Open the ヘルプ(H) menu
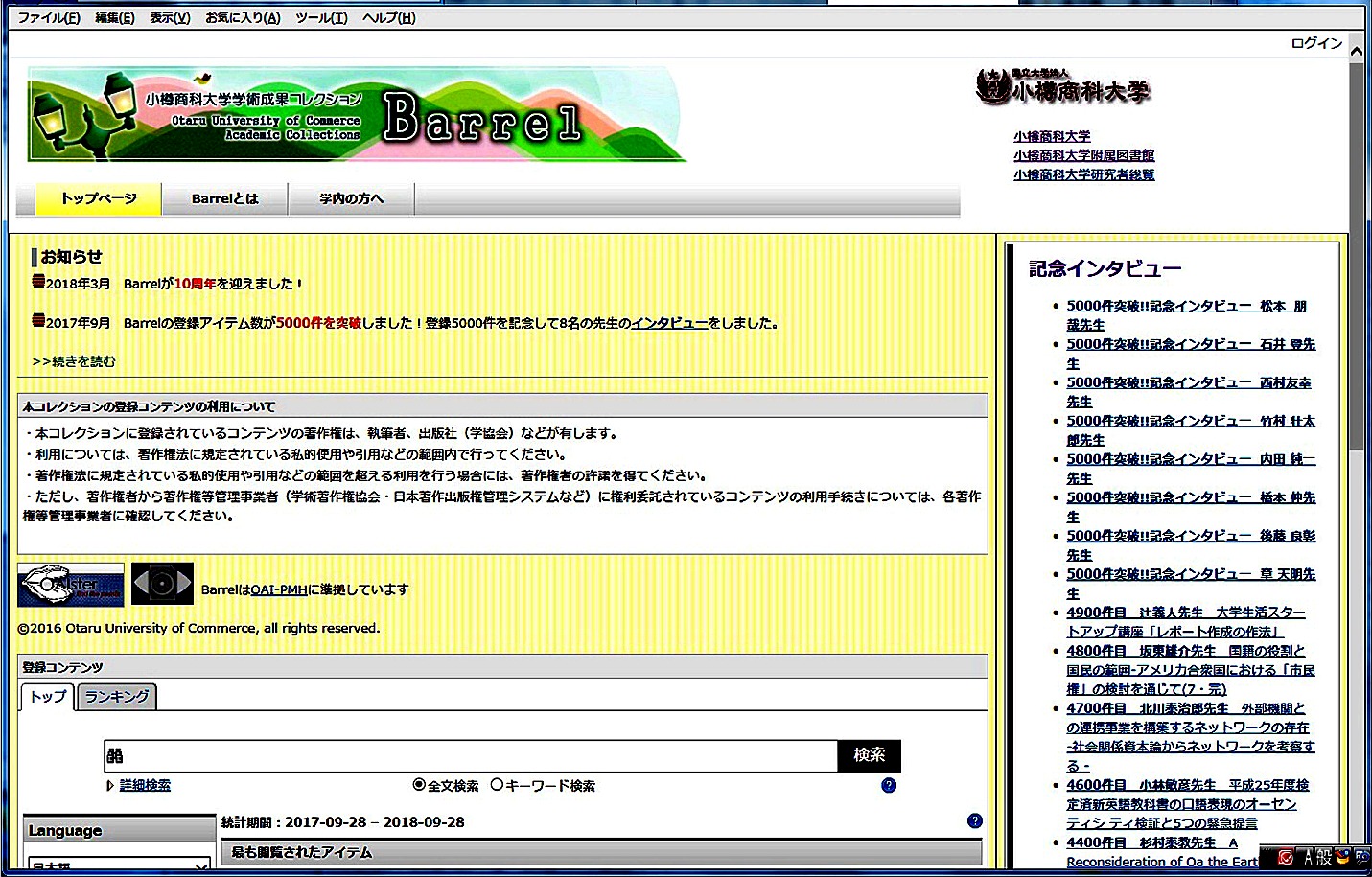This screenshot has width=1372, height=877. (388, 17)
